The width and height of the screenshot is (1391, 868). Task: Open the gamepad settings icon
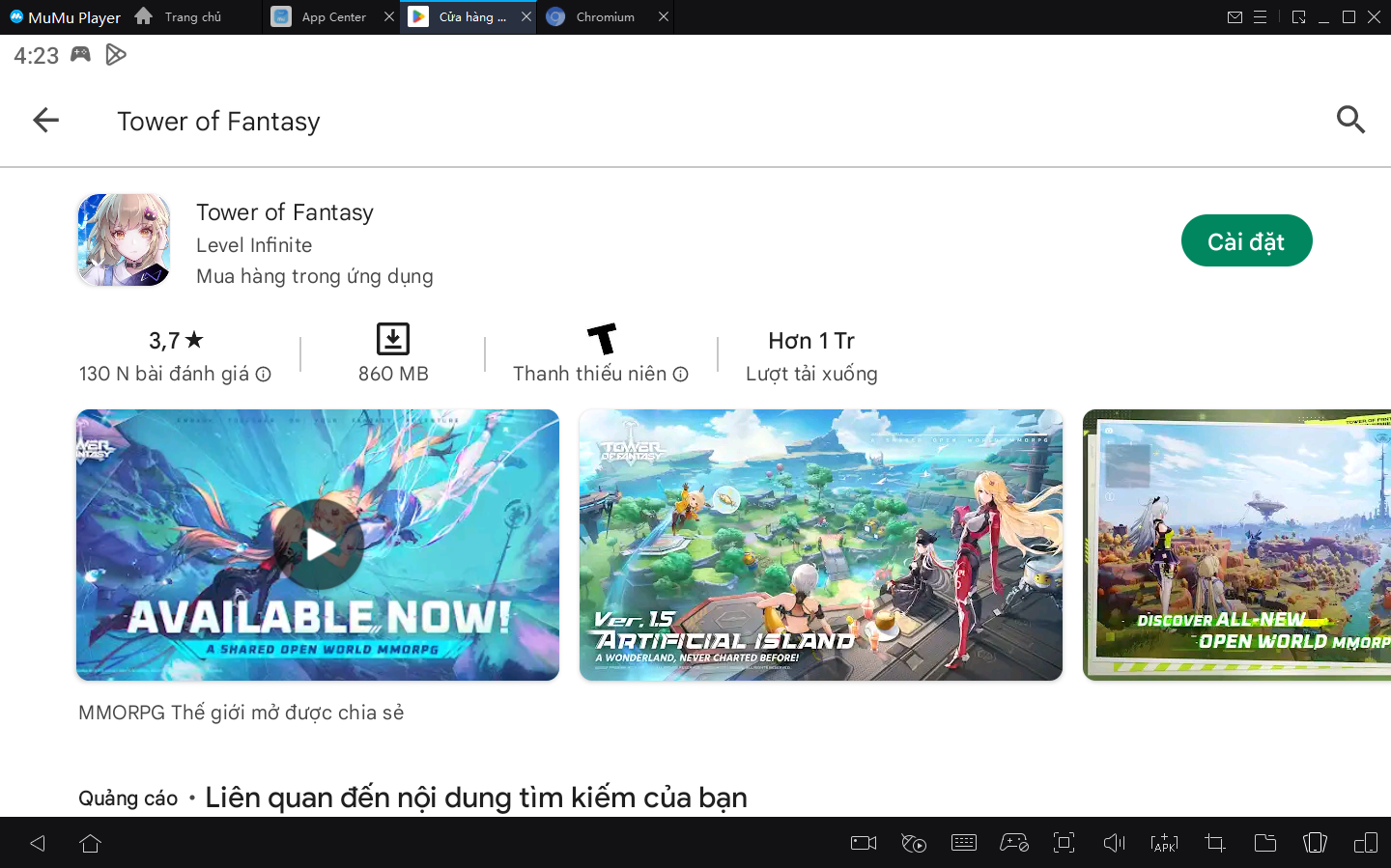point(1013,843)
